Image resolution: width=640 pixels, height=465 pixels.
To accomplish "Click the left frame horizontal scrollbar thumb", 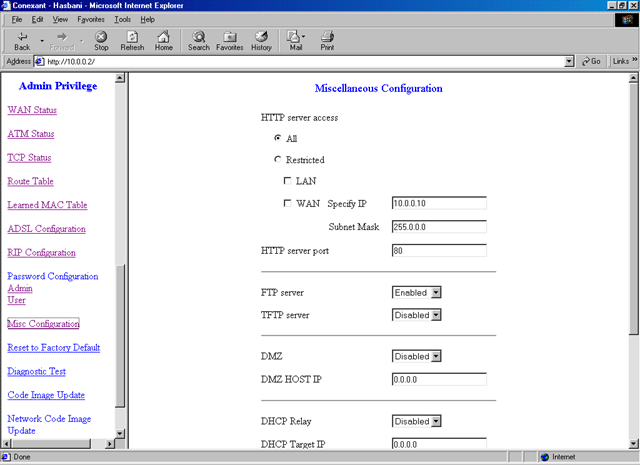I will [50, 443].
